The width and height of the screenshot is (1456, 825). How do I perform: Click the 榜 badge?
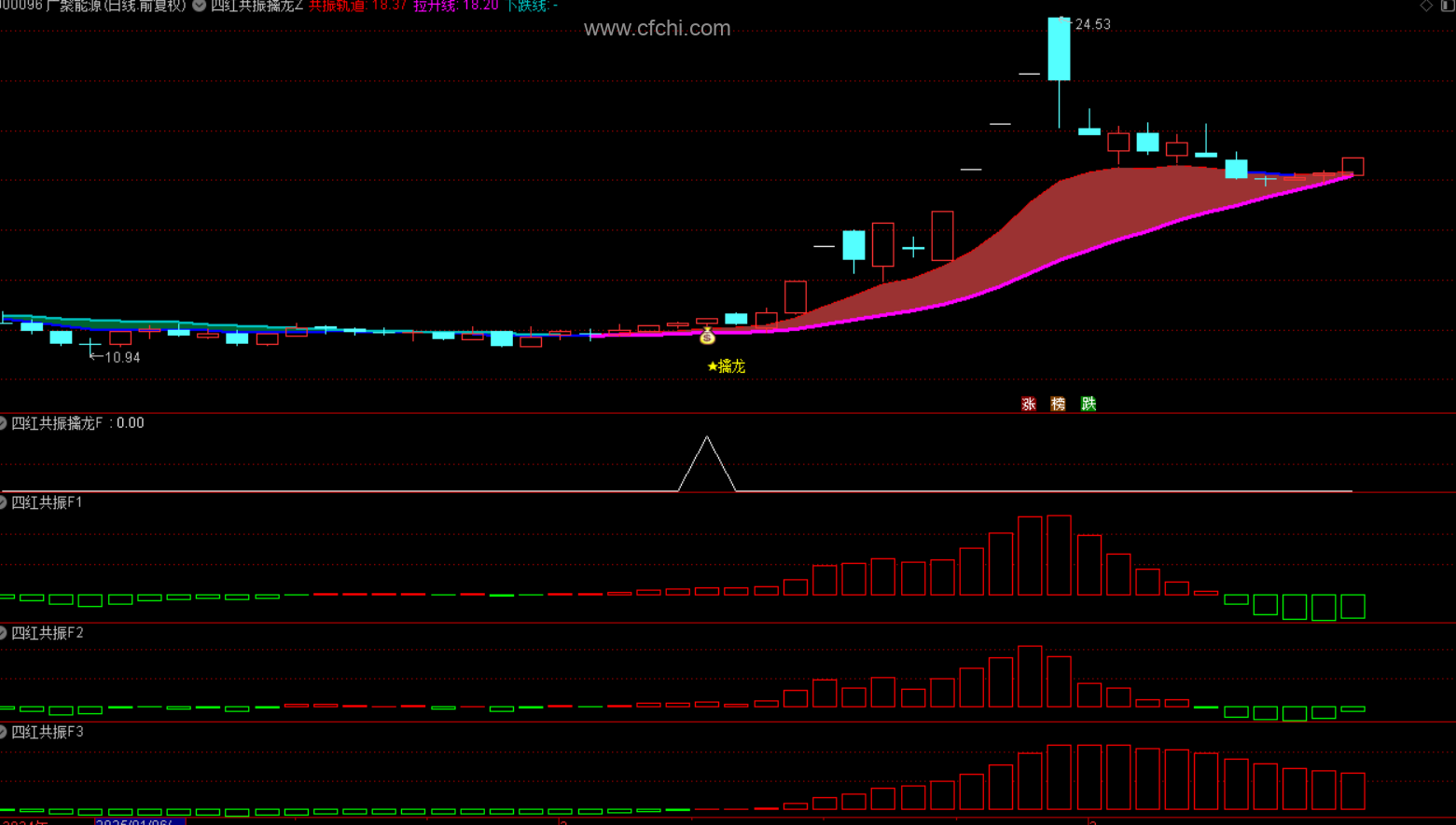click(1059, 404)
